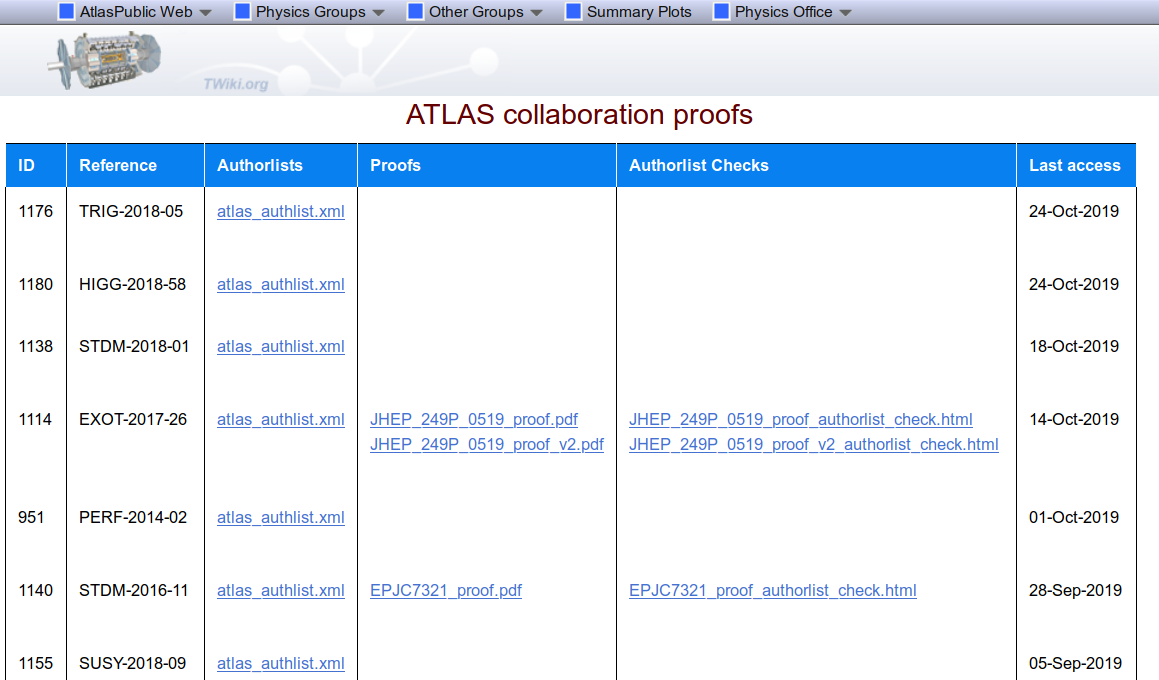The image size is (1159, 680).
Task: Click the blue square icon beside AtlasPublic Web
Action: [67, 11]
